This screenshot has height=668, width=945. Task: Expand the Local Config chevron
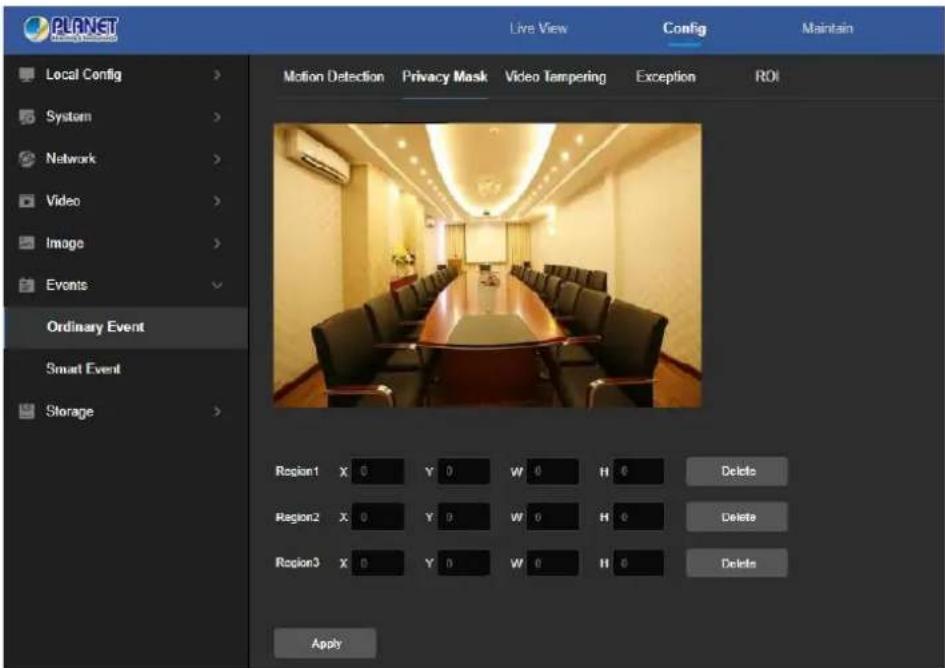(x=217, y=75)
